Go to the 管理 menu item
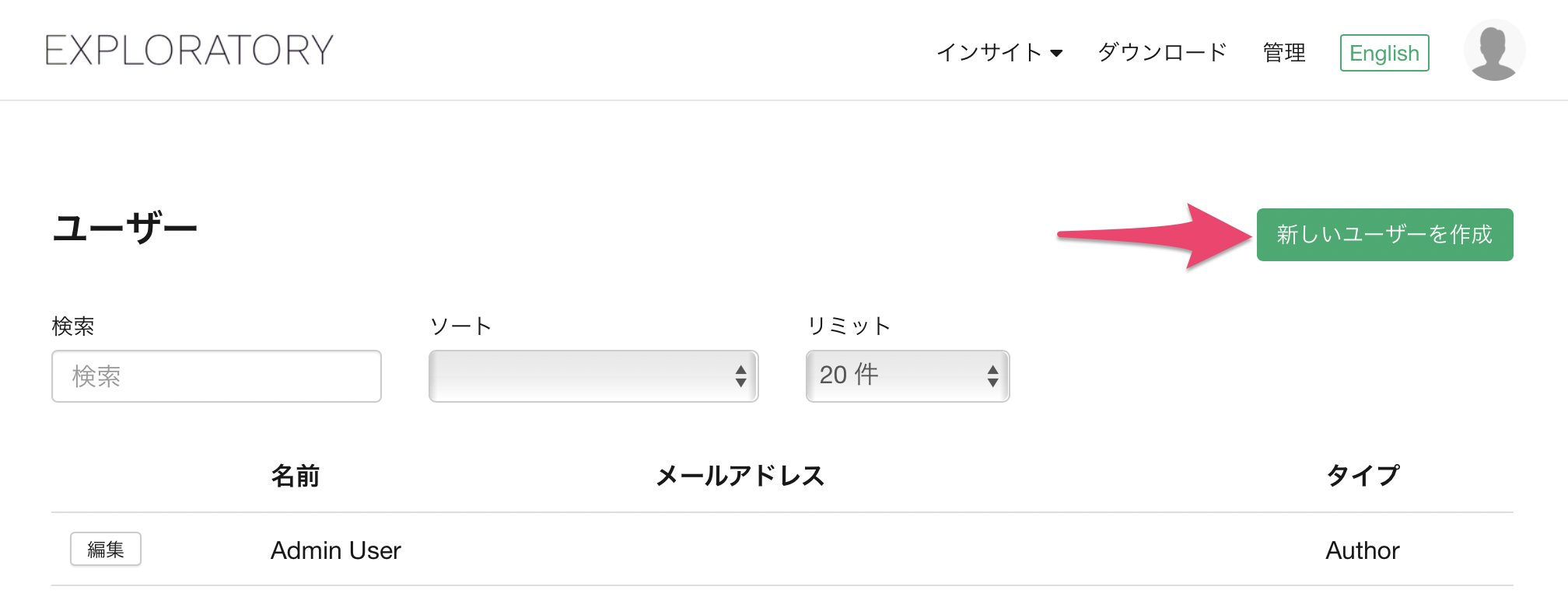 tap(1284, 53)
